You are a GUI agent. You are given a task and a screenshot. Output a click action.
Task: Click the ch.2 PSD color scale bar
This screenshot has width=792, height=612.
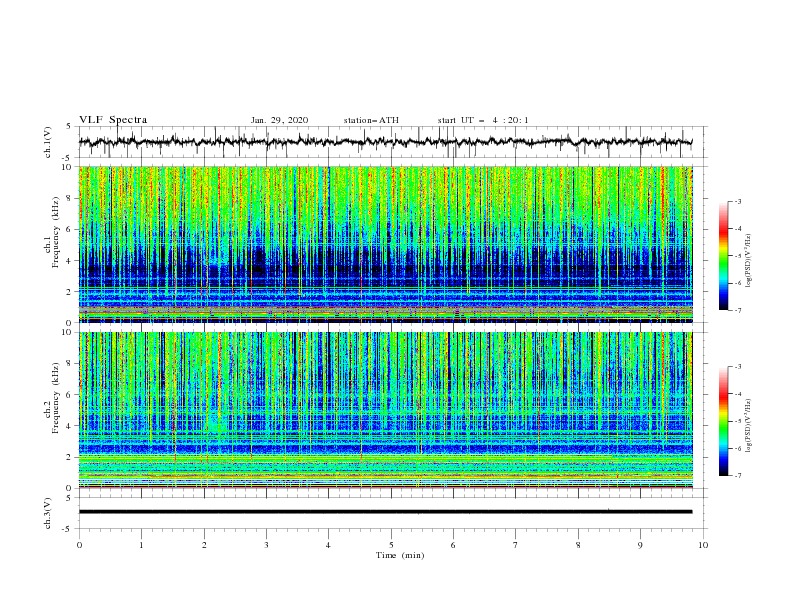(723, 421)
